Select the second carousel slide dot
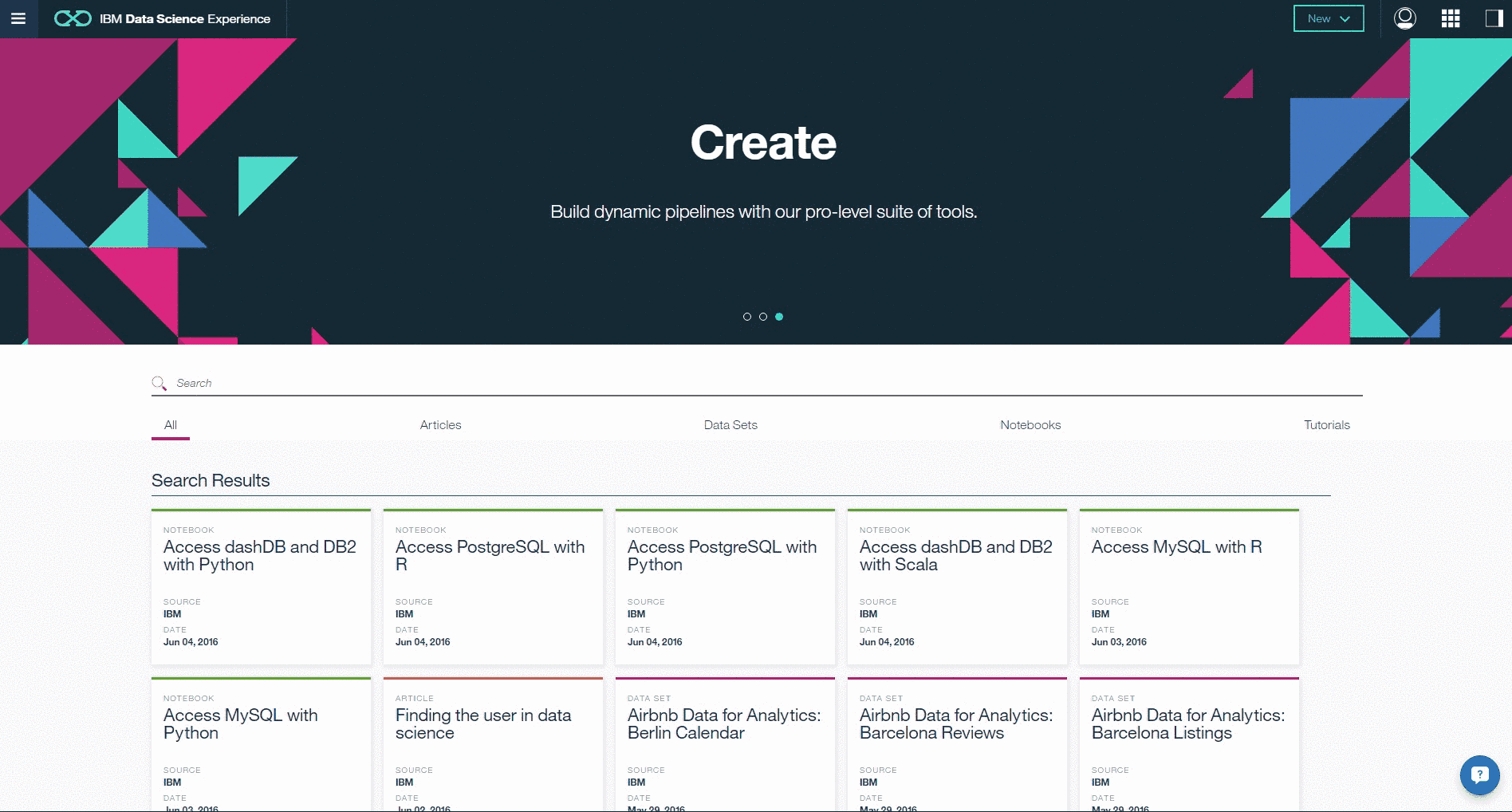The image size is (1512, 812). [763, 317]
